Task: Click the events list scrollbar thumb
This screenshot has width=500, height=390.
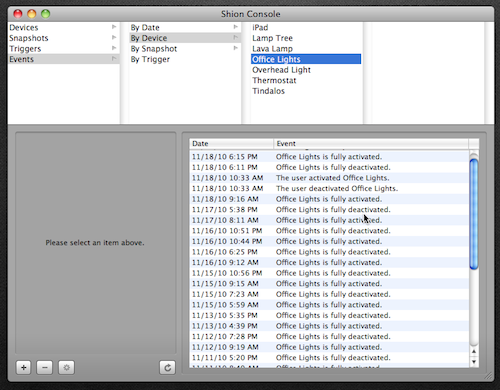Action: click(x=474, y=214)
